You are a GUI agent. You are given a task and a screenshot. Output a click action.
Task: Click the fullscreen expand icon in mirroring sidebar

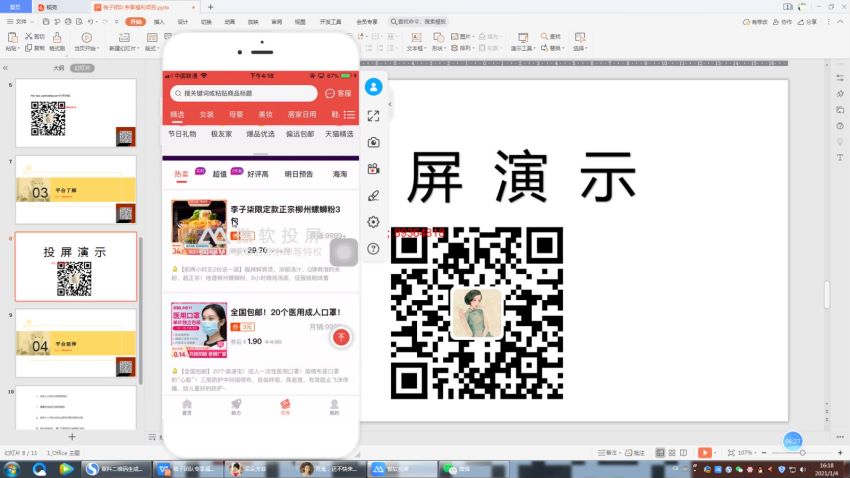(x=374, y=116)
